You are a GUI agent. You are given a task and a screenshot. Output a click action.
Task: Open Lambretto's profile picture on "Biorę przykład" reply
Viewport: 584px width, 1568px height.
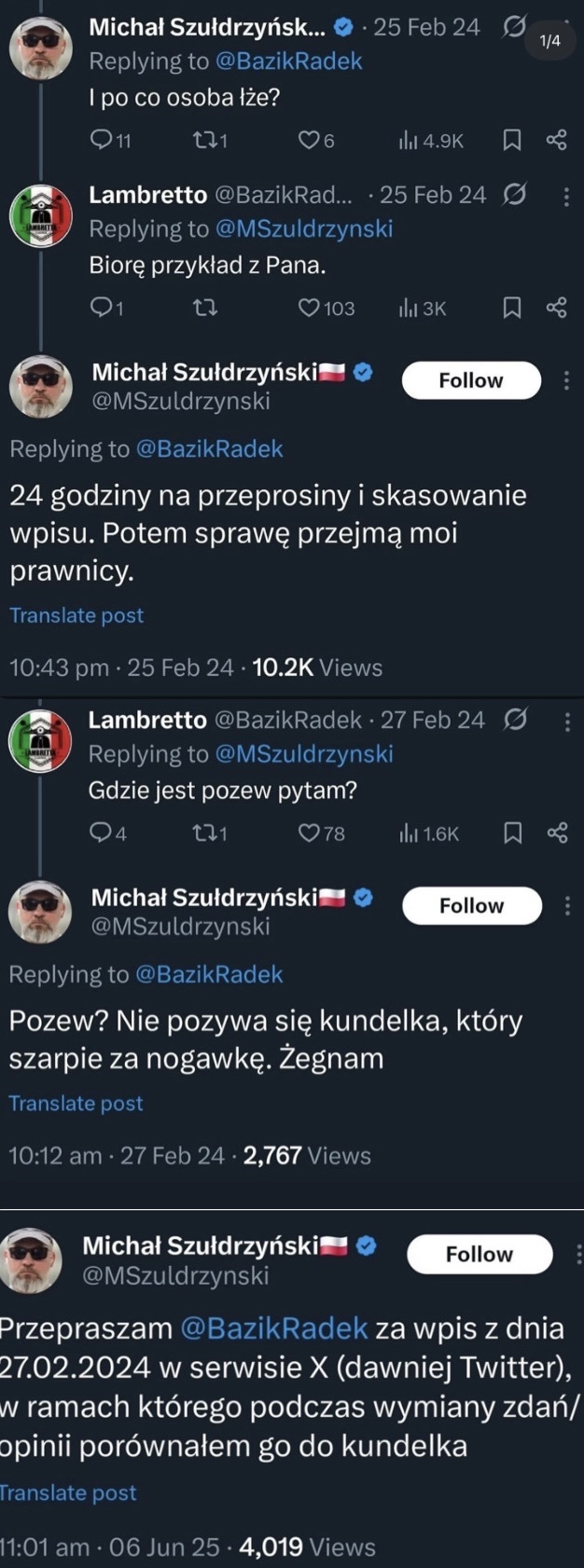point(41,216)
